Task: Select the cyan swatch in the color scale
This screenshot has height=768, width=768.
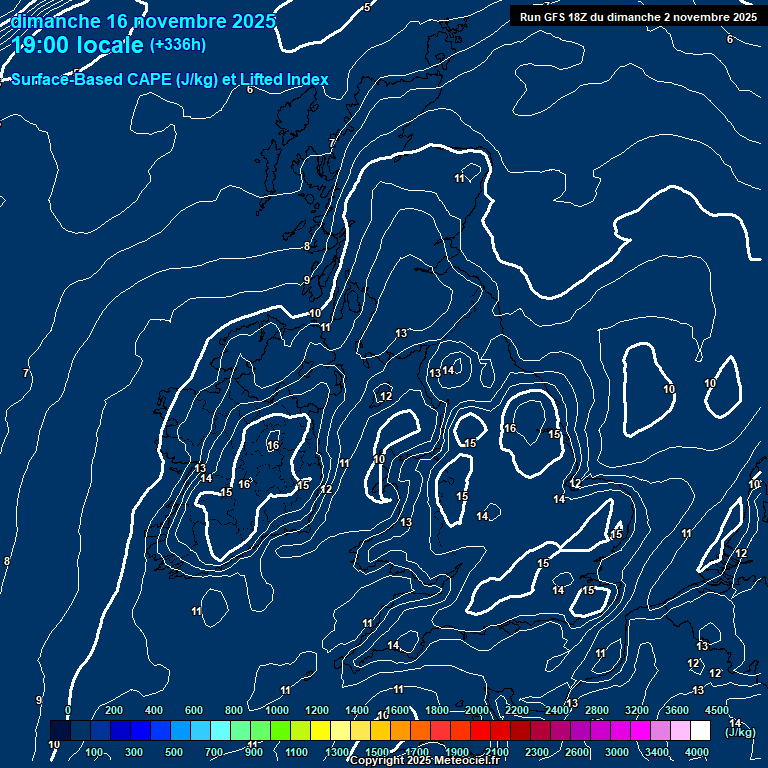Action: pyautogui.click(x=220, y=731)
